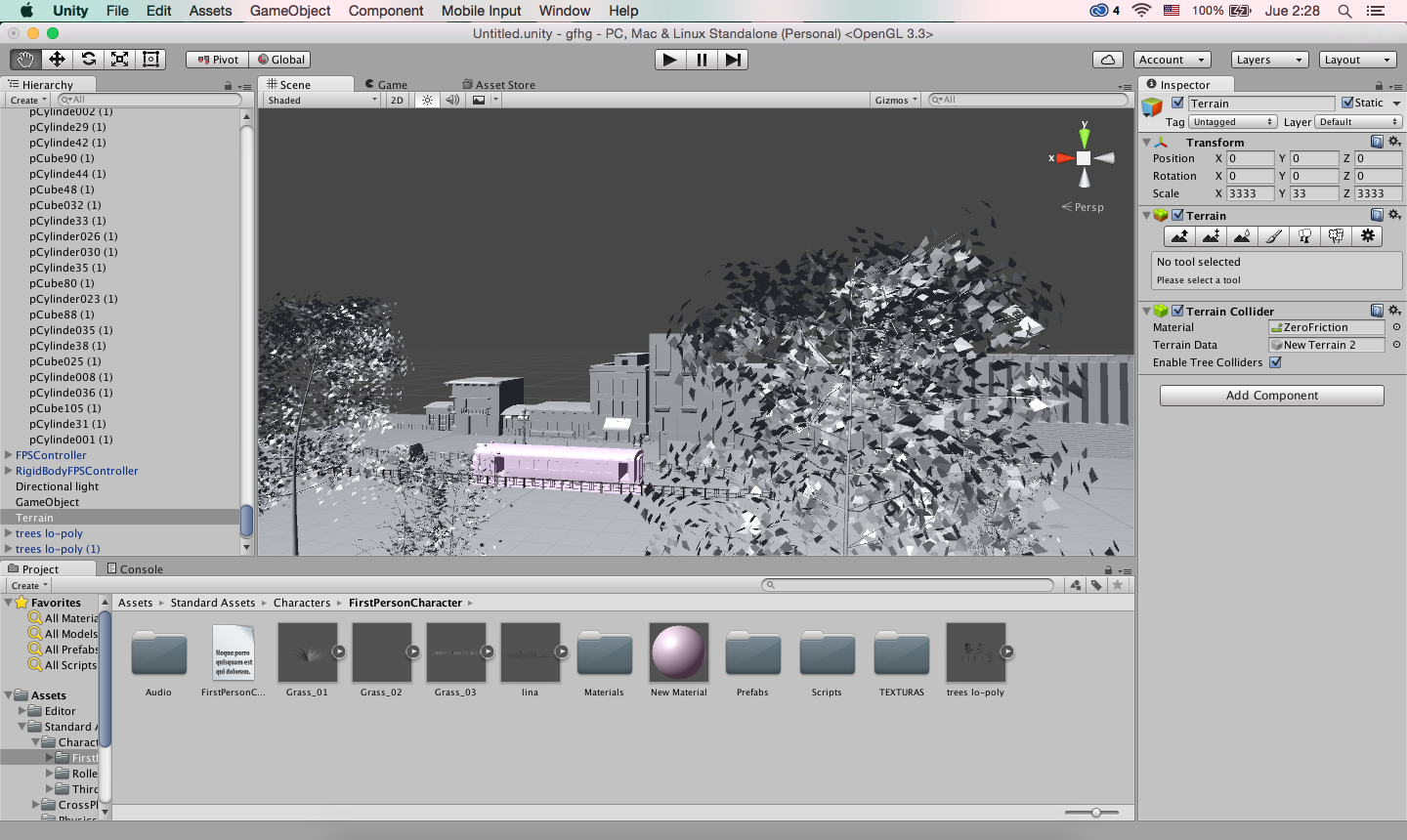Viewport: 1407px width, 840px height.
Task: Open the GameObject menu
Action: click(290, 11)
